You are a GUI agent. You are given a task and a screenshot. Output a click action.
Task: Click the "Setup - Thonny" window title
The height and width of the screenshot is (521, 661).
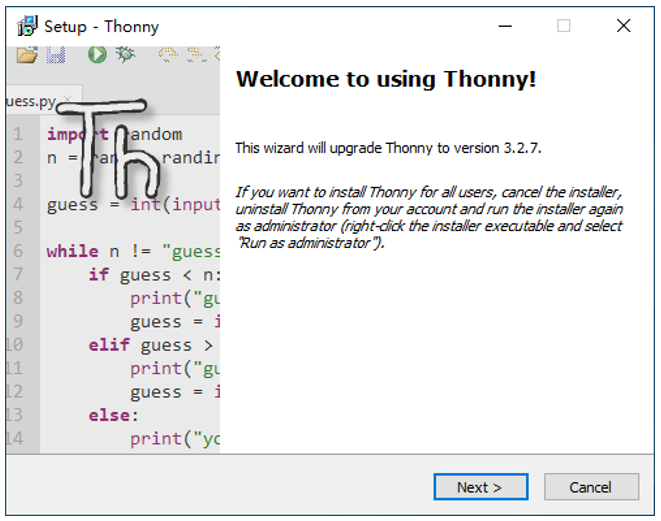point(102,27)
